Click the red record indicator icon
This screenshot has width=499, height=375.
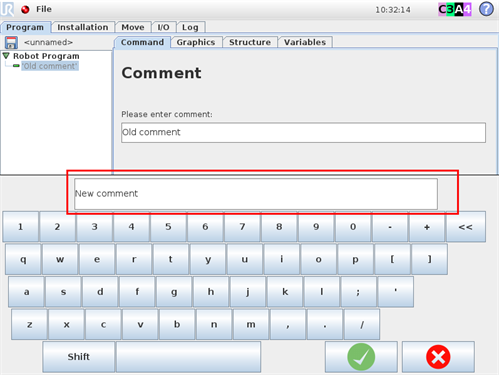[x=25, y=9]
